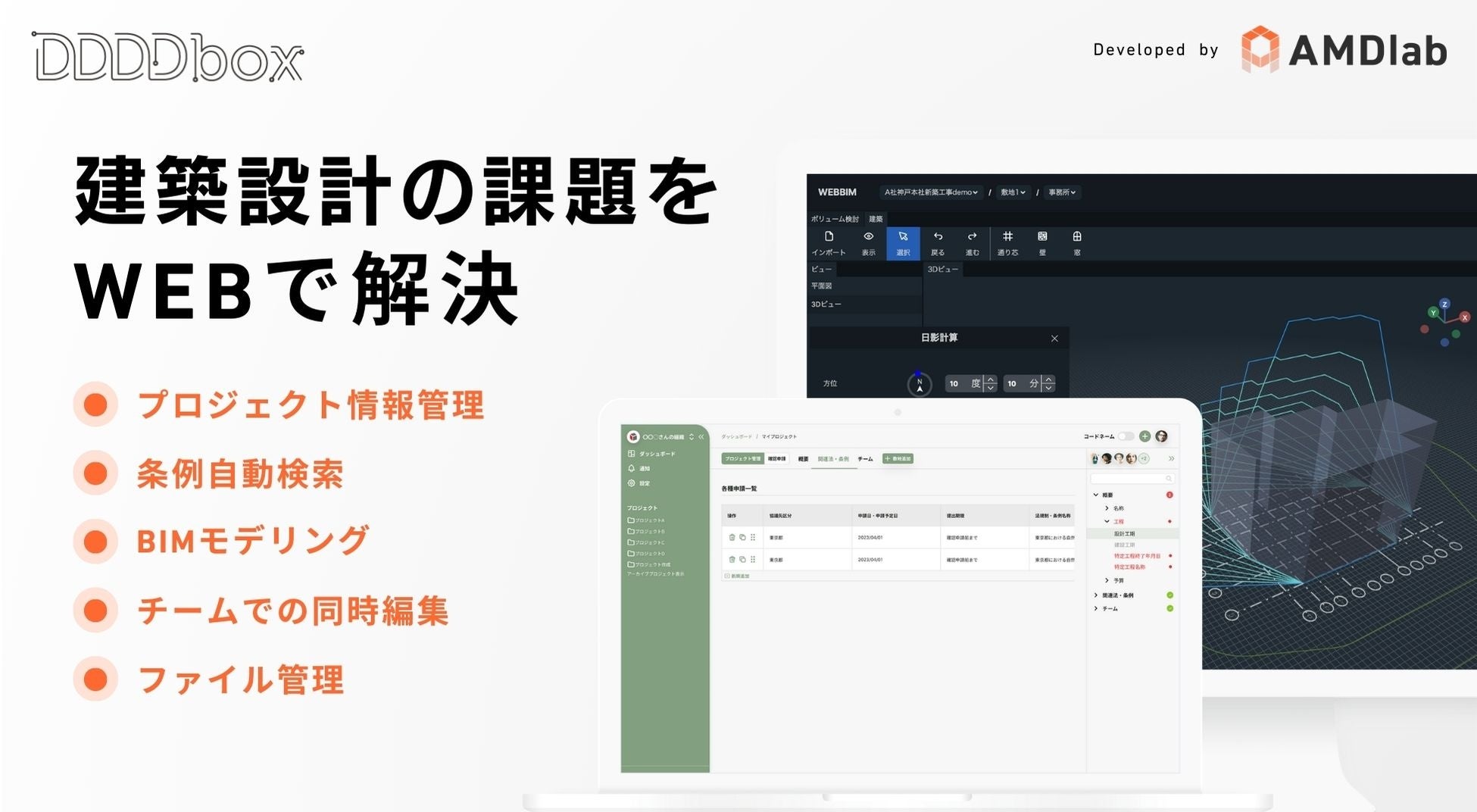
Task: Increase the 分 minutes stepper value
Action: [x=1048, y=379]
